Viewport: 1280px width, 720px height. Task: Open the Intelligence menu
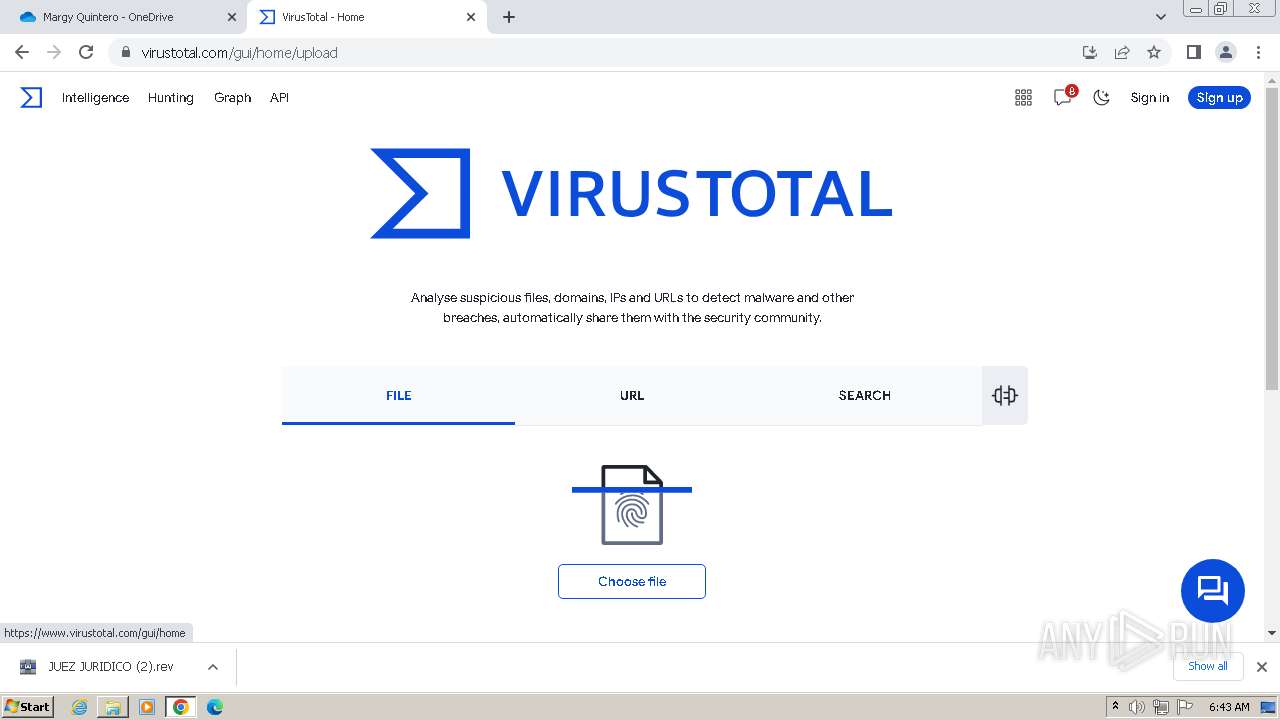pyautogui.click(x=95, y=97)
